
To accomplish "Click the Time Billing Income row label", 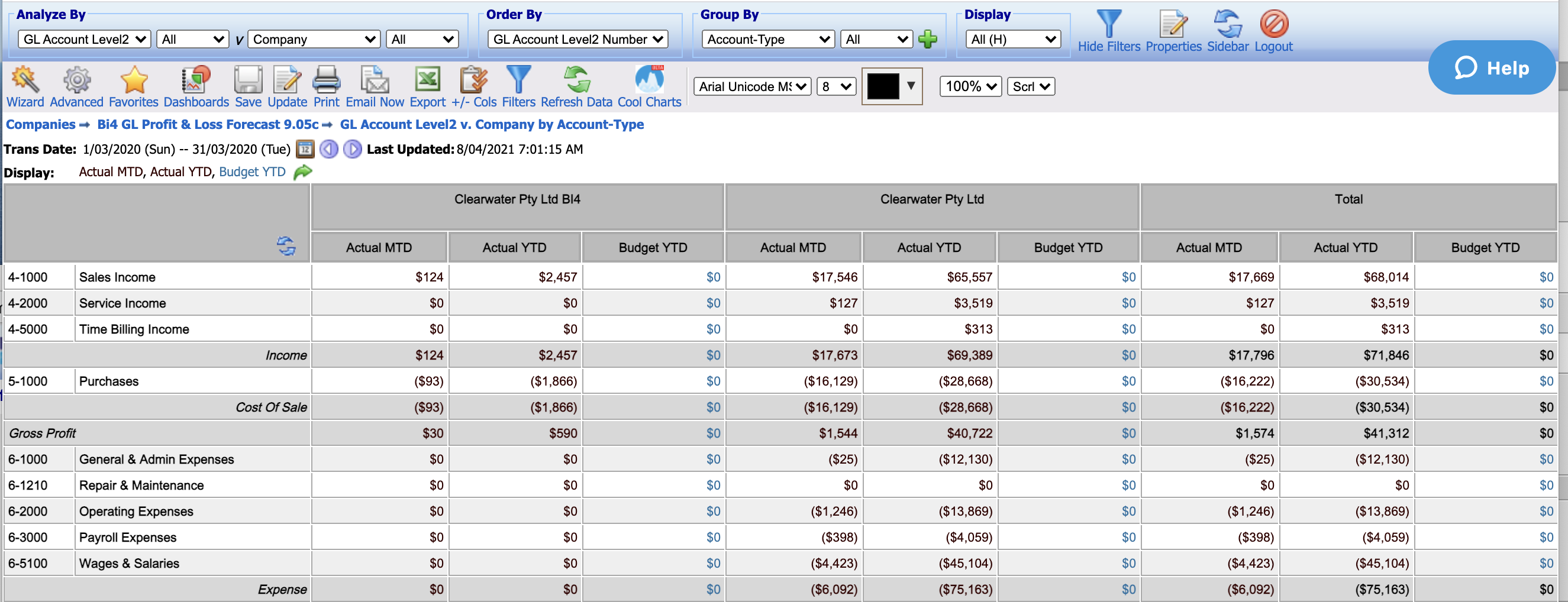I will 134,329.
